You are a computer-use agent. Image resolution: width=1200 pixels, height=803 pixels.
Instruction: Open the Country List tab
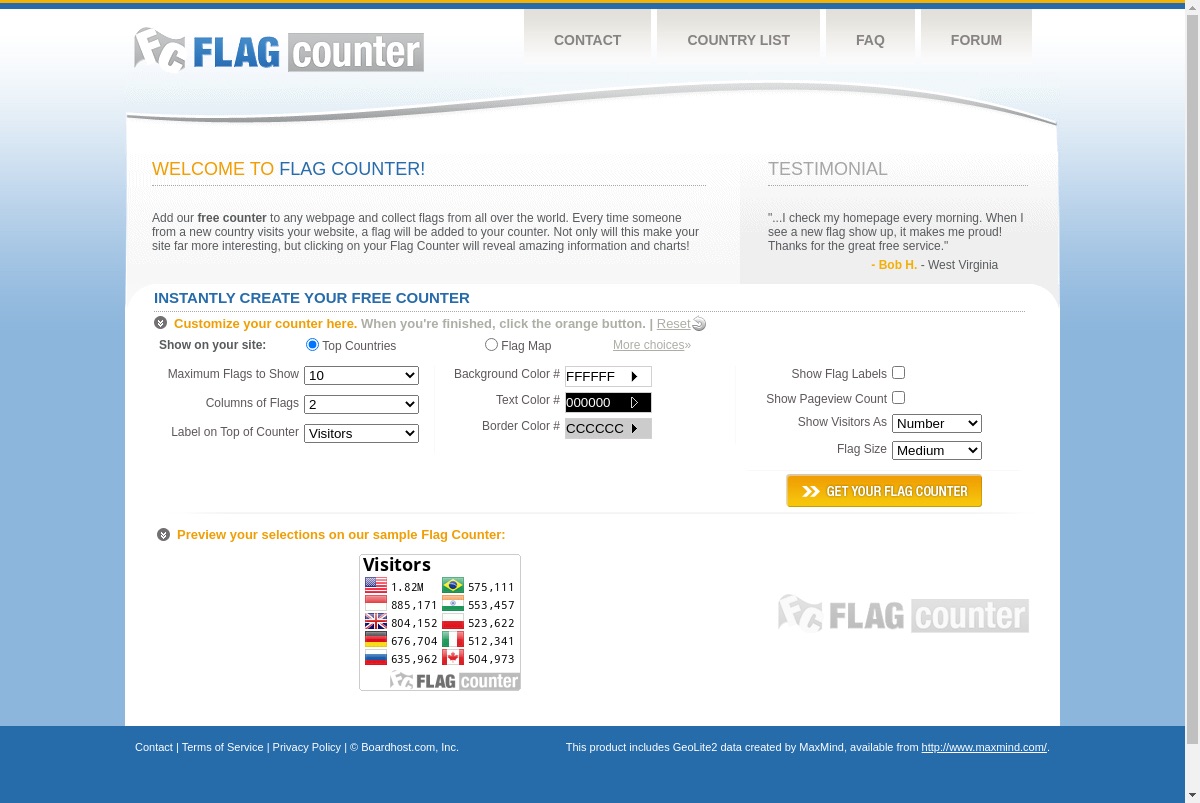click(738, 40)
